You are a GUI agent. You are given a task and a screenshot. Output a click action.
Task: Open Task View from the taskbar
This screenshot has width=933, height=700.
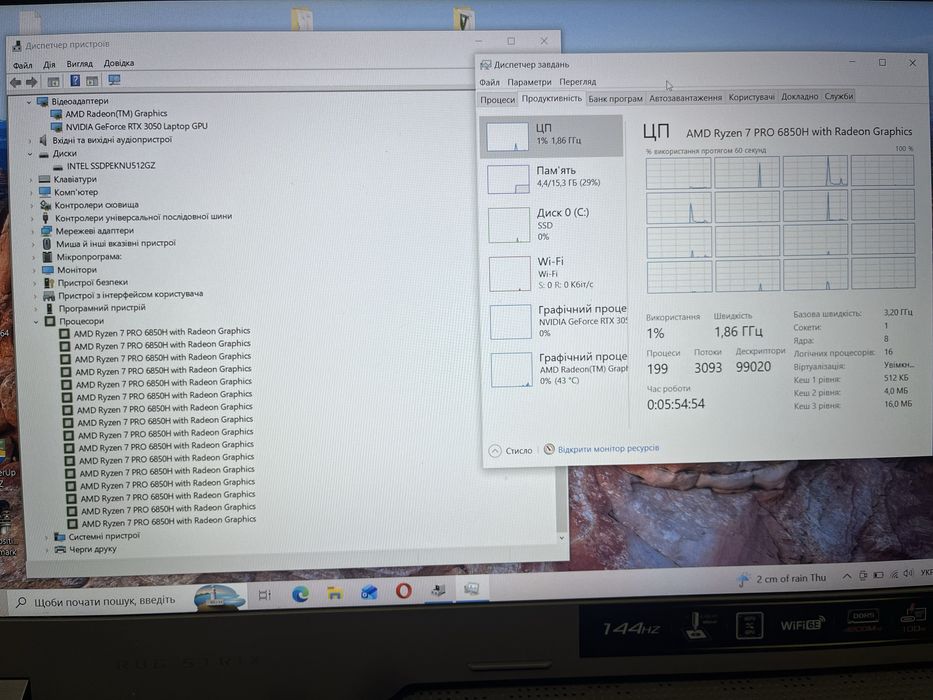(x=265, y=594)
